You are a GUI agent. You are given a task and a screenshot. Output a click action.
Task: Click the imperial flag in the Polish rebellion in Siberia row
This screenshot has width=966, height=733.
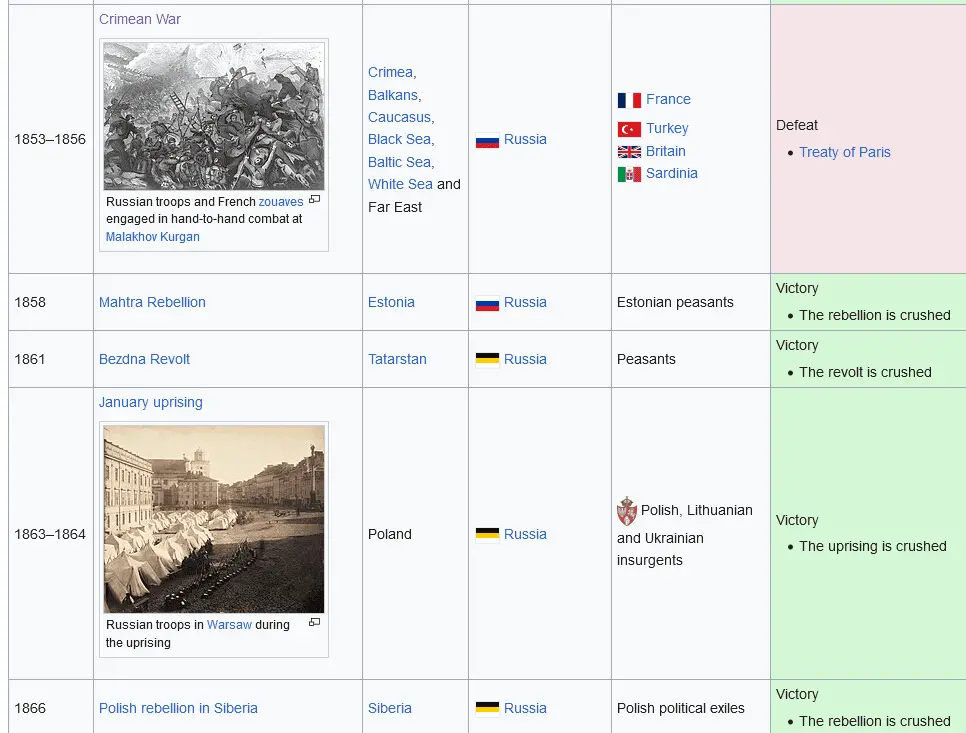pos(487,708)
